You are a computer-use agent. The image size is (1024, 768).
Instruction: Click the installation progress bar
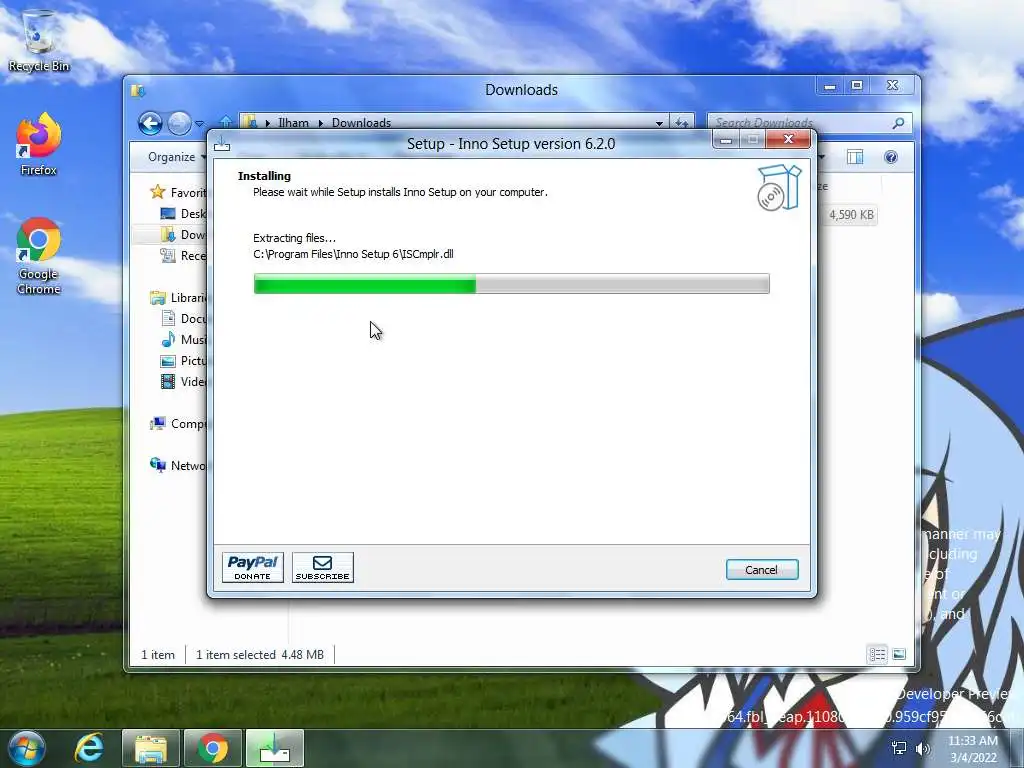click(x=511, y=283)
